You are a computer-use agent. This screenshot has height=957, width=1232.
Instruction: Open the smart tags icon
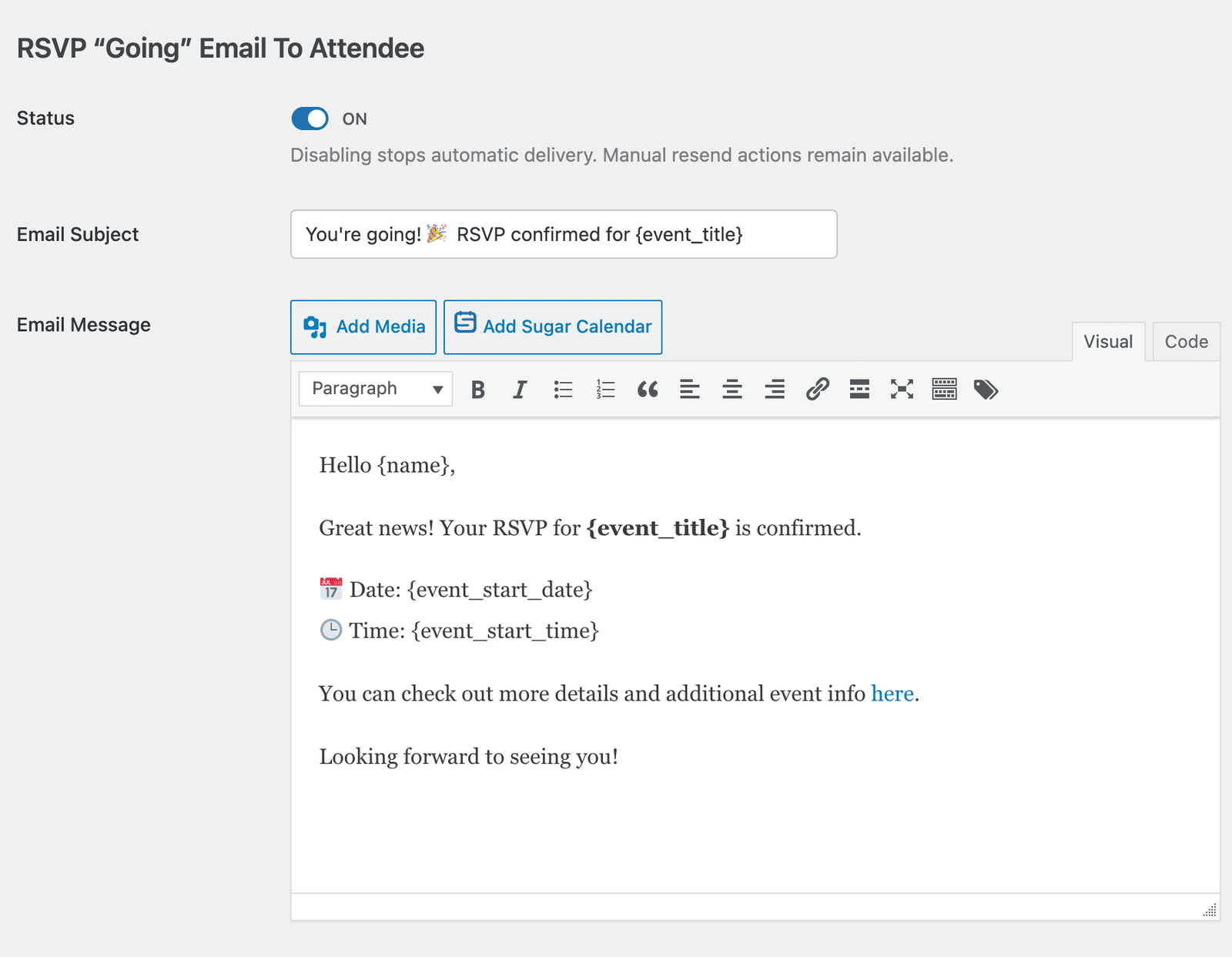pos(986,390)
